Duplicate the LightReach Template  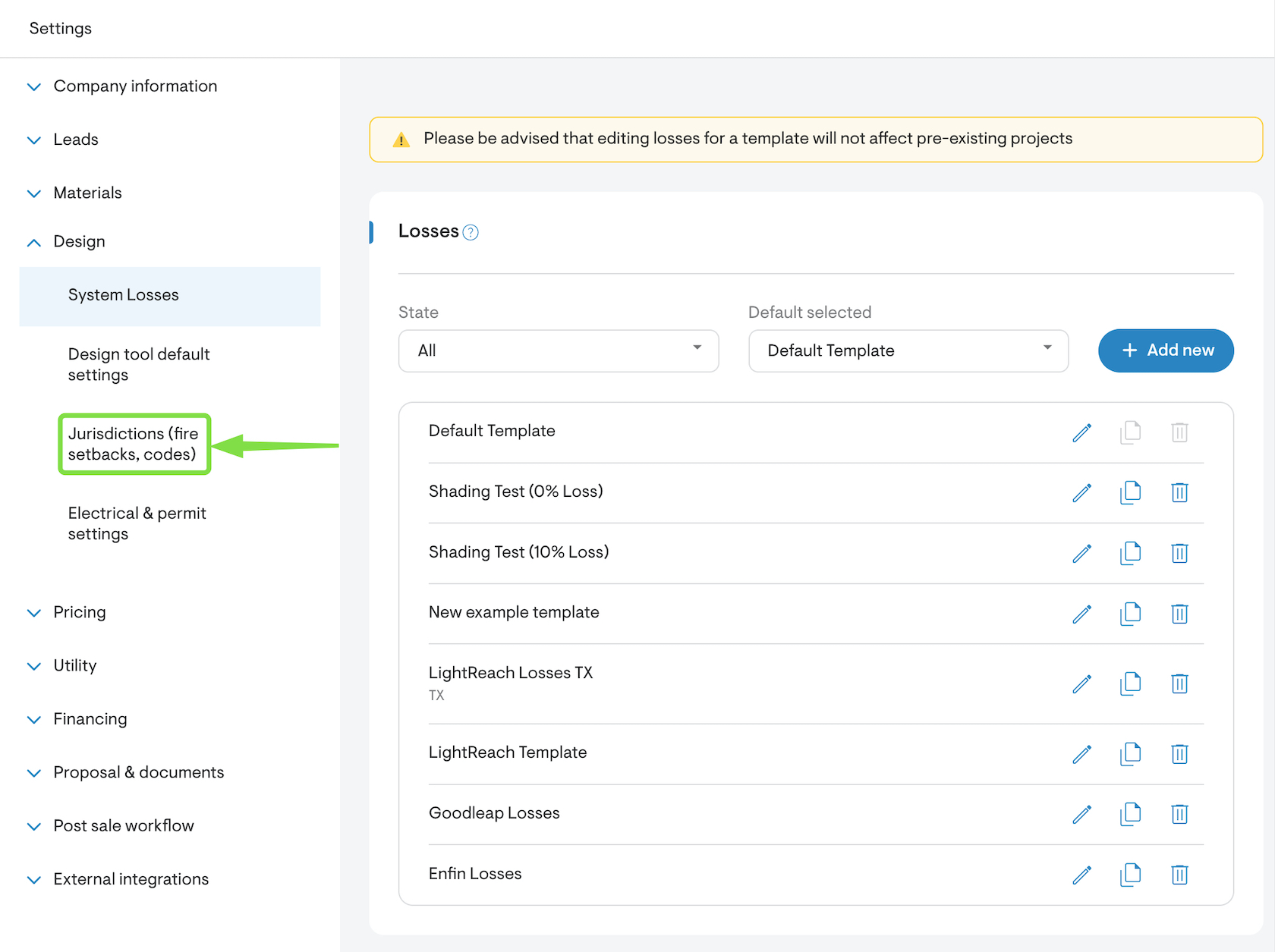click(1130, 753)
